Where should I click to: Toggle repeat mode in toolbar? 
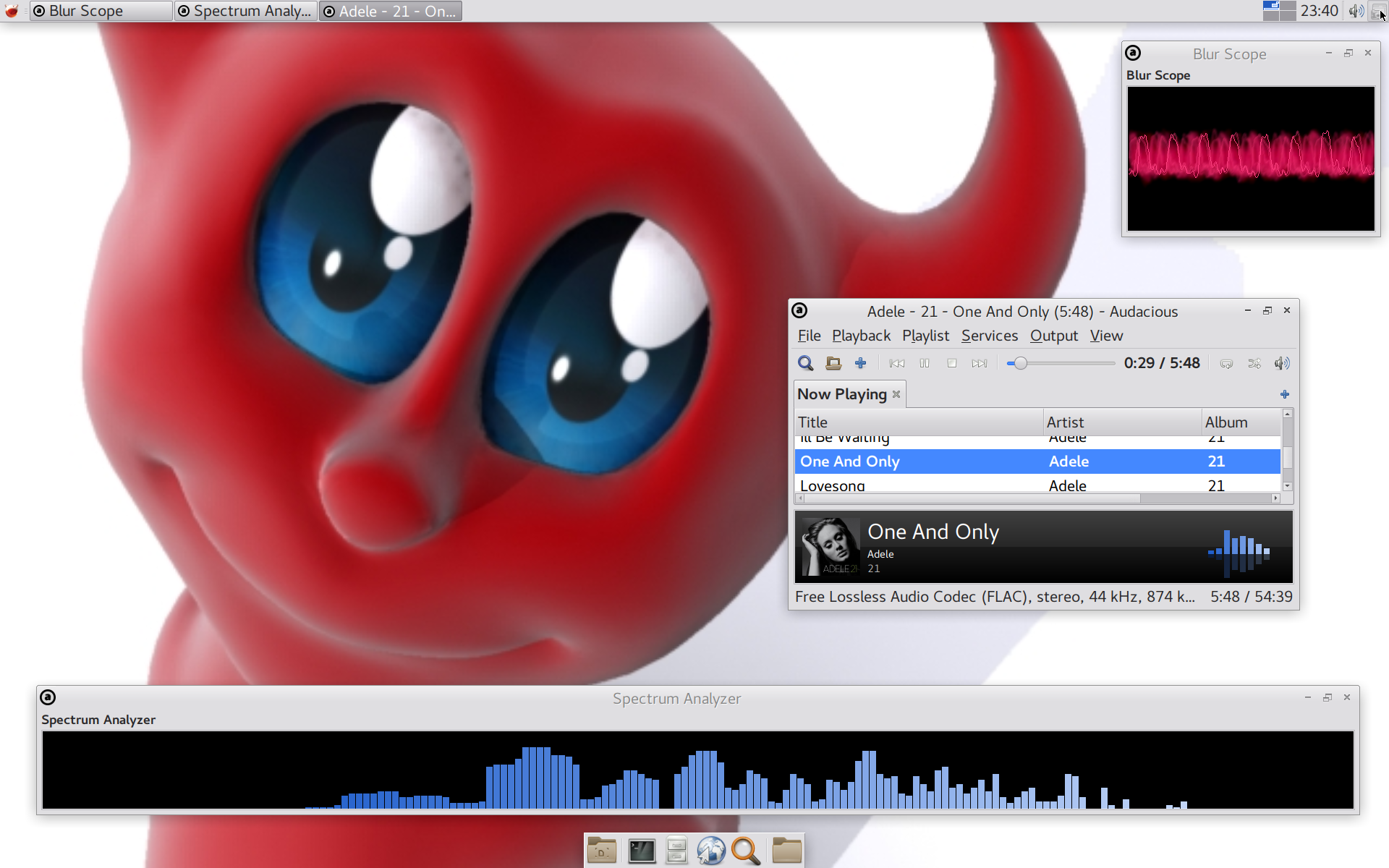[x=1226, y=363]
